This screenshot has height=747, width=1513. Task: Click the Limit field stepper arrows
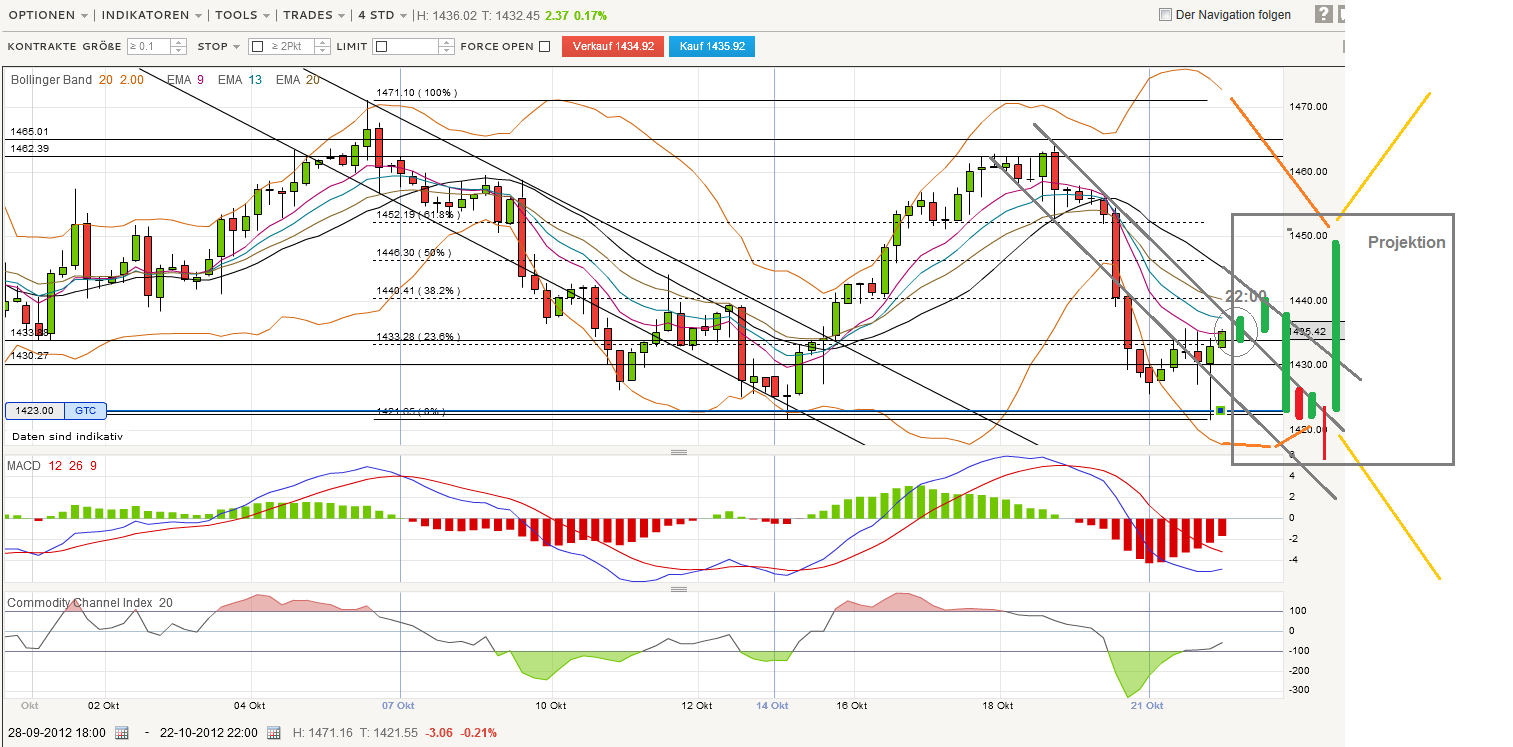pyautogui.click(x=446, y=47)
